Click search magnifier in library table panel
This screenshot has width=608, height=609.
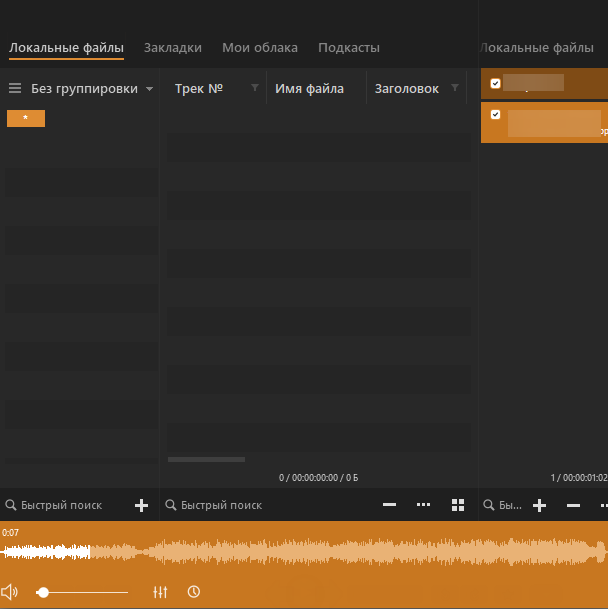pos(171,505)
